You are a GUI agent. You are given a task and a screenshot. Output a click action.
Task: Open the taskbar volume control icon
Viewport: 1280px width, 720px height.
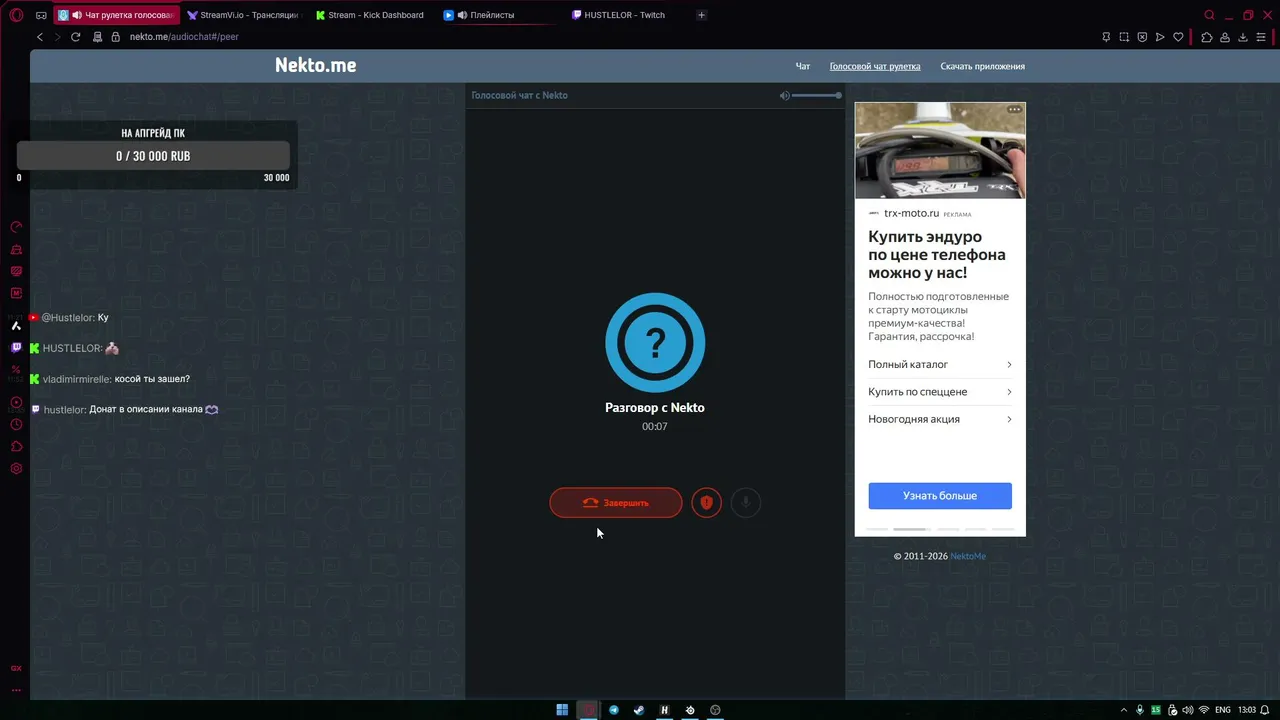(1187, 710)
